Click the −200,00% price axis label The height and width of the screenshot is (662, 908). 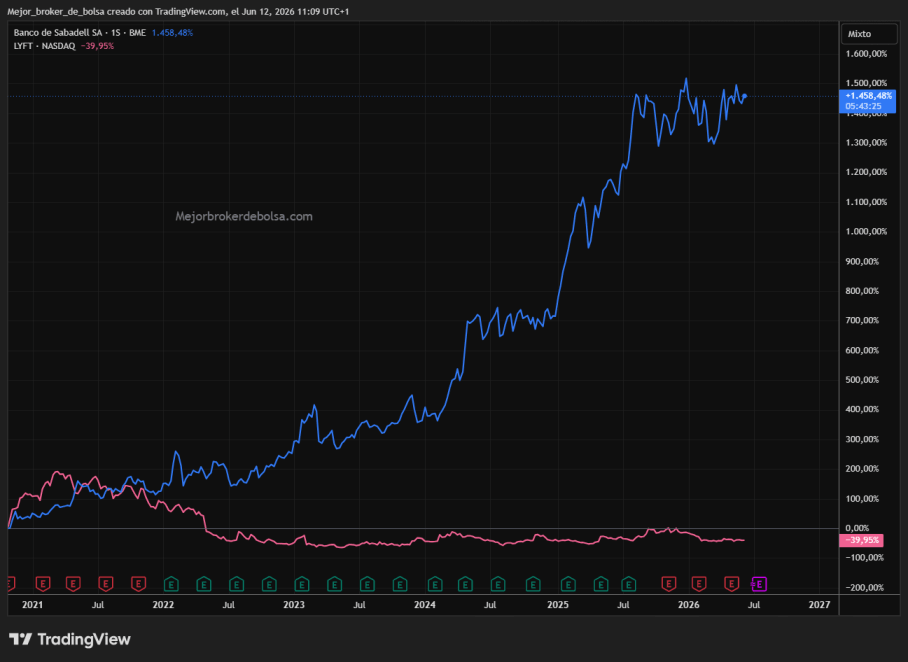pos(865,588)
